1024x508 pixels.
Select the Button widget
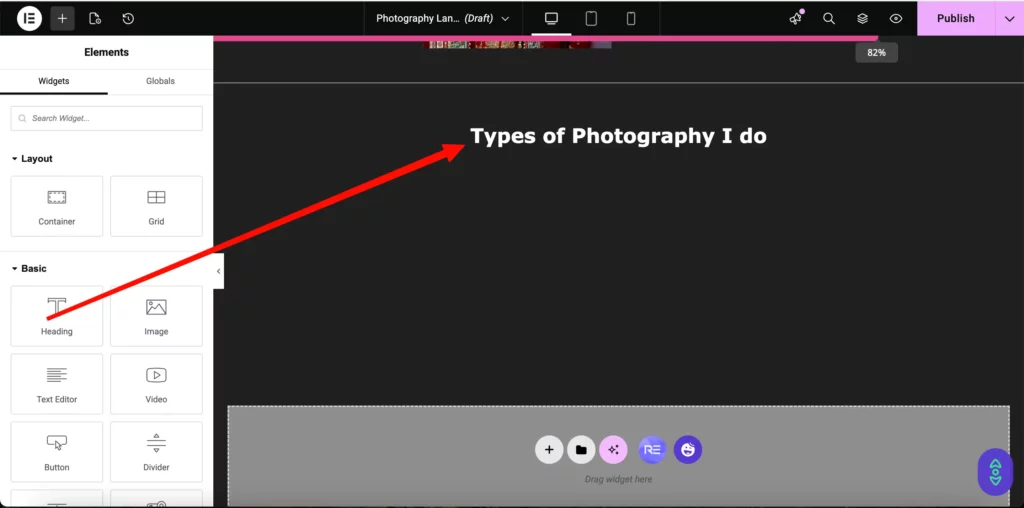(x=57, y=451)
